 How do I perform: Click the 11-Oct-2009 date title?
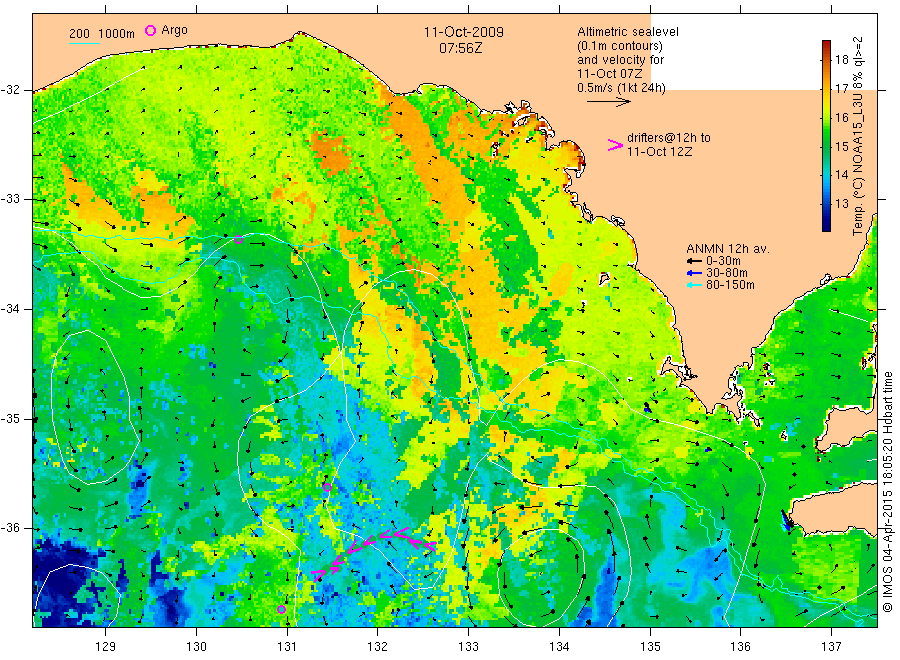464,32
